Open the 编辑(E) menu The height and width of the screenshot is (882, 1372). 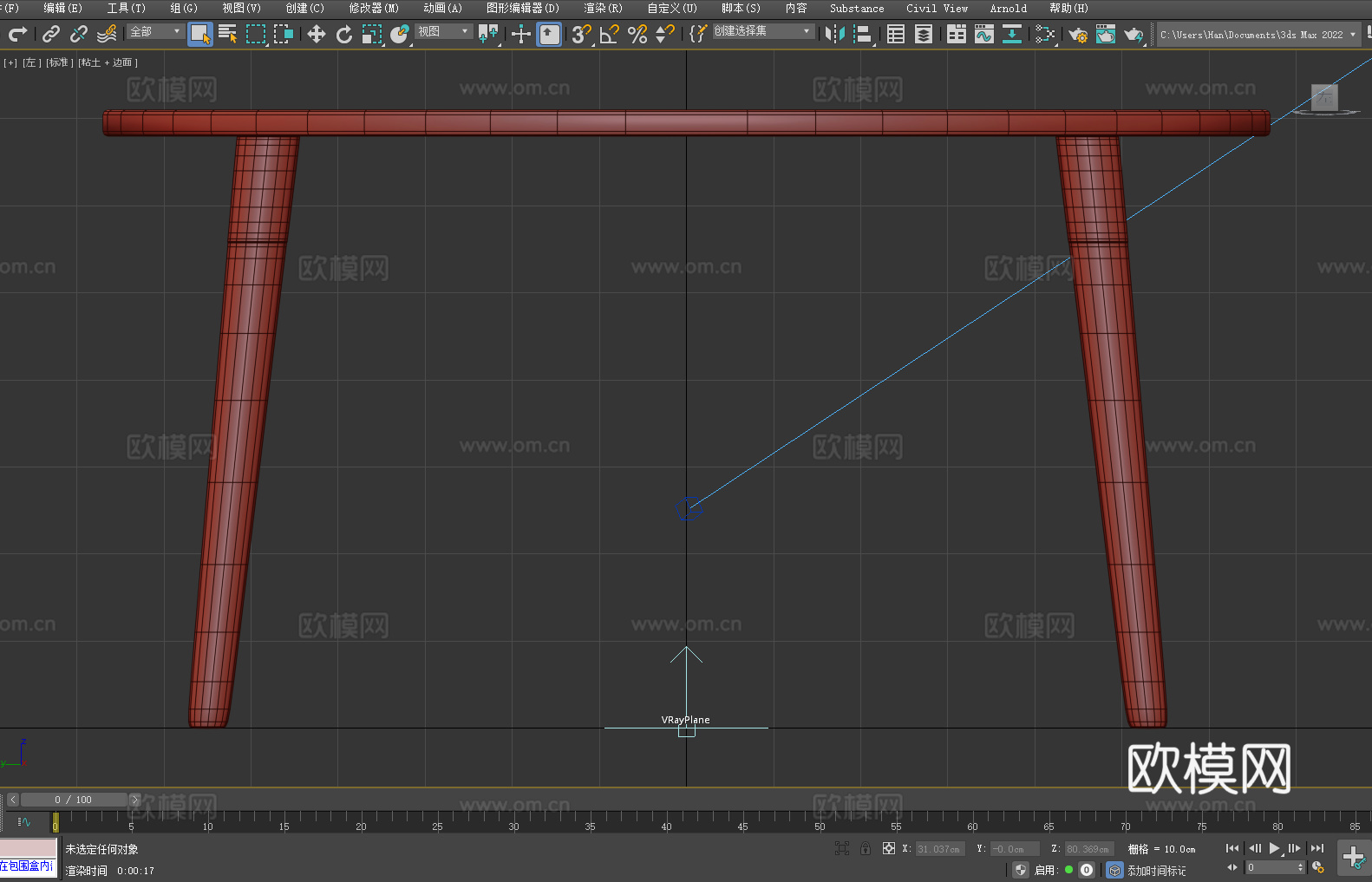click(62, 8)
